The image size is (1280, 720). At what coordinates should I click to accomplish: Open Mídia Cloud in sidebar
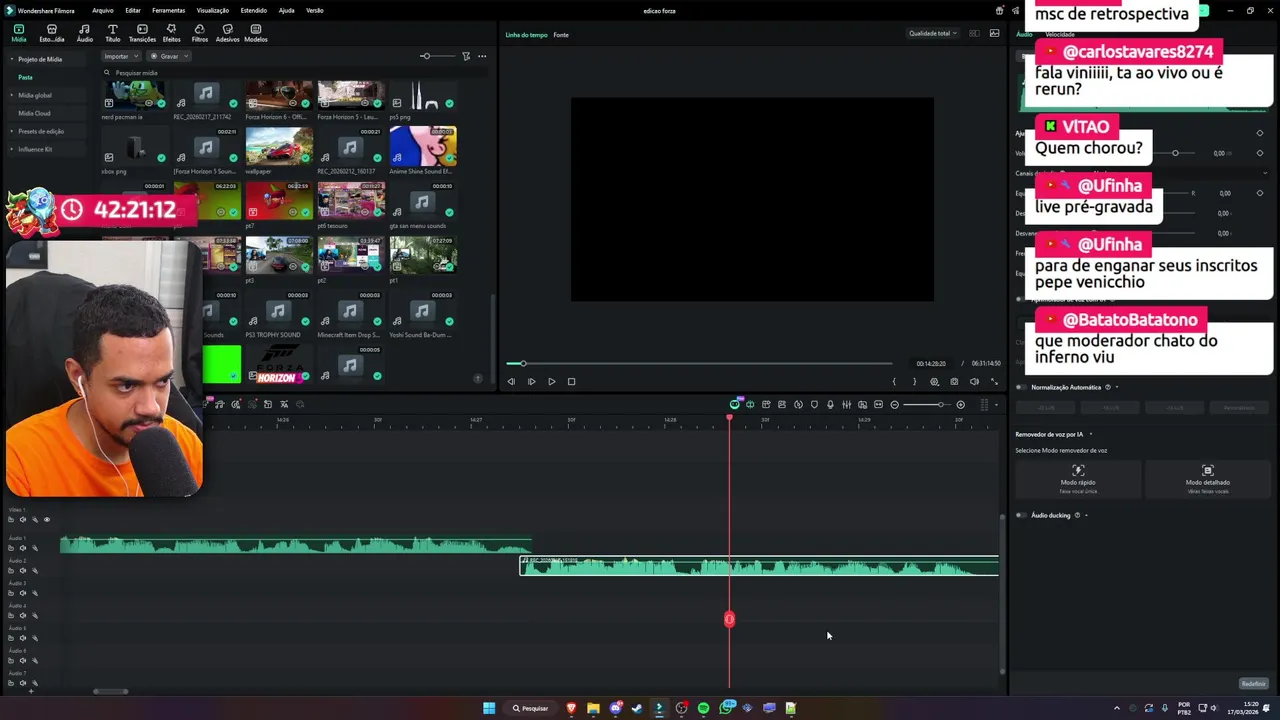click(34, 113)
